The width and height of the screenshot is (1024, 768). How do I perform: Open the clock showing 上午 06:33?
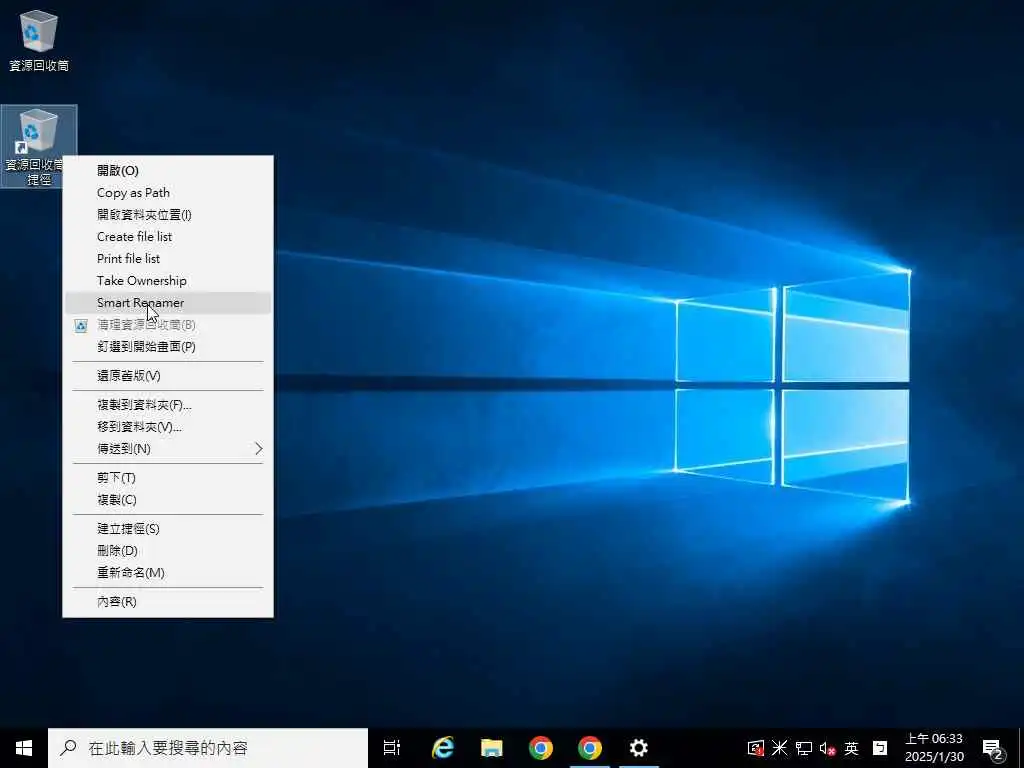(x=934, y=748)
